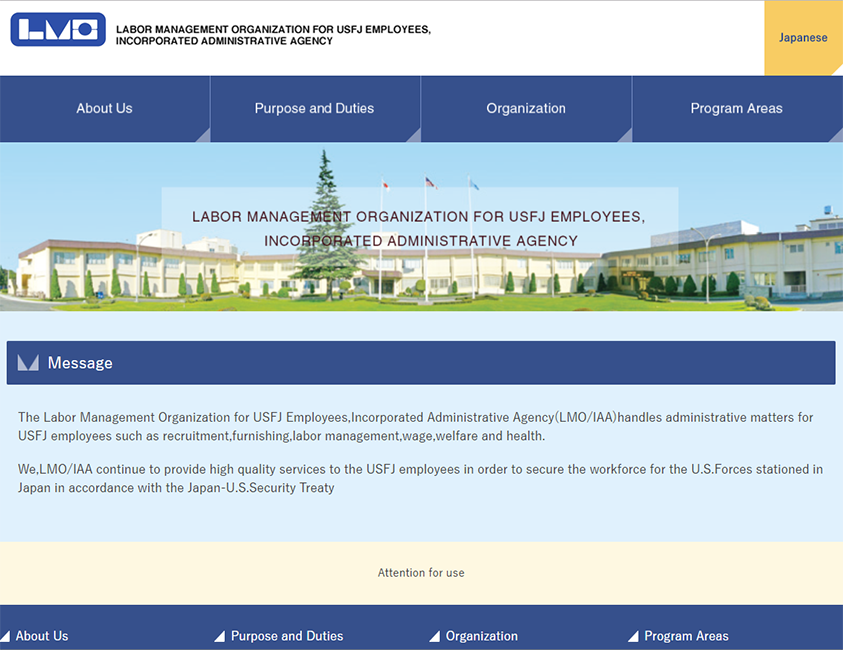Click the triangle icon beside footer Program Areas
This screenshot has width=843, height=650.
click(x=633, y=637)
